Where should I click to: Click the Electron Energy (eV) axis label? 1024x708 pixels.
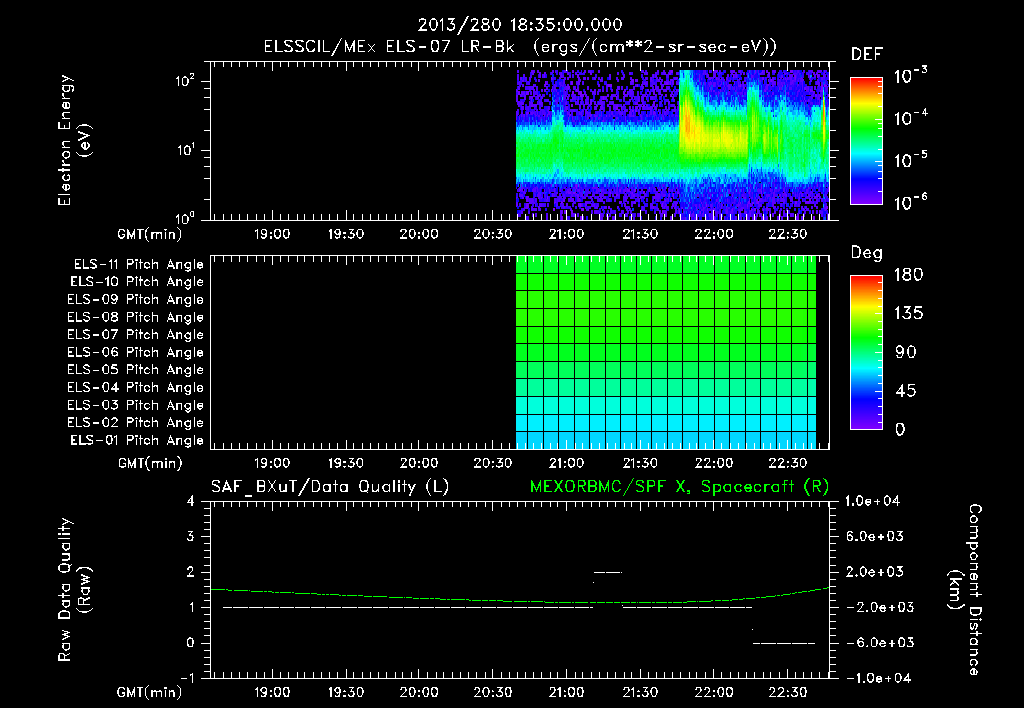tap(73, 140)
